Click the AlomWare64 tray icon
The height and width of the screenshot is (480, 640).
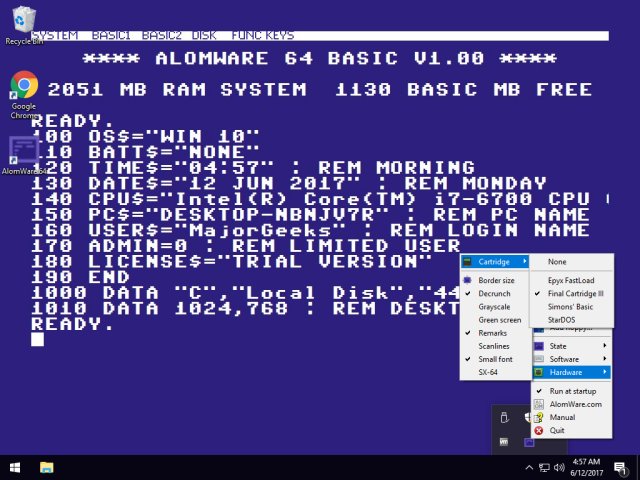click(529, 442)
